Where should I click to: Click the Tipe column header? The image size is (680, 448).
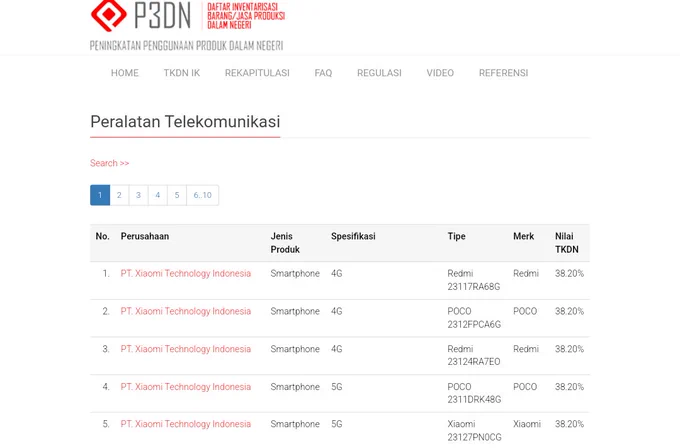[x=457, y=236]
